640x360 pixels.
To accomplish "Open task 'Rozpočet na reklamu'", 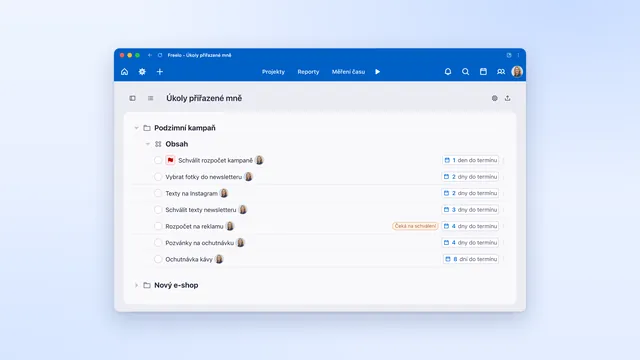I will pyautogui.click(x=194, y=227).
